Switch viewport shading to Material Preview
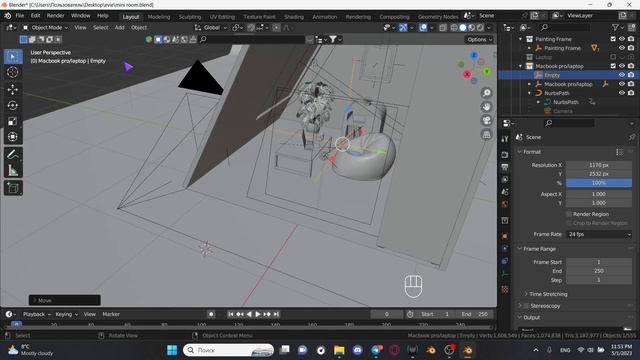Viewport: 640px width, 360px height. [471, 28]
